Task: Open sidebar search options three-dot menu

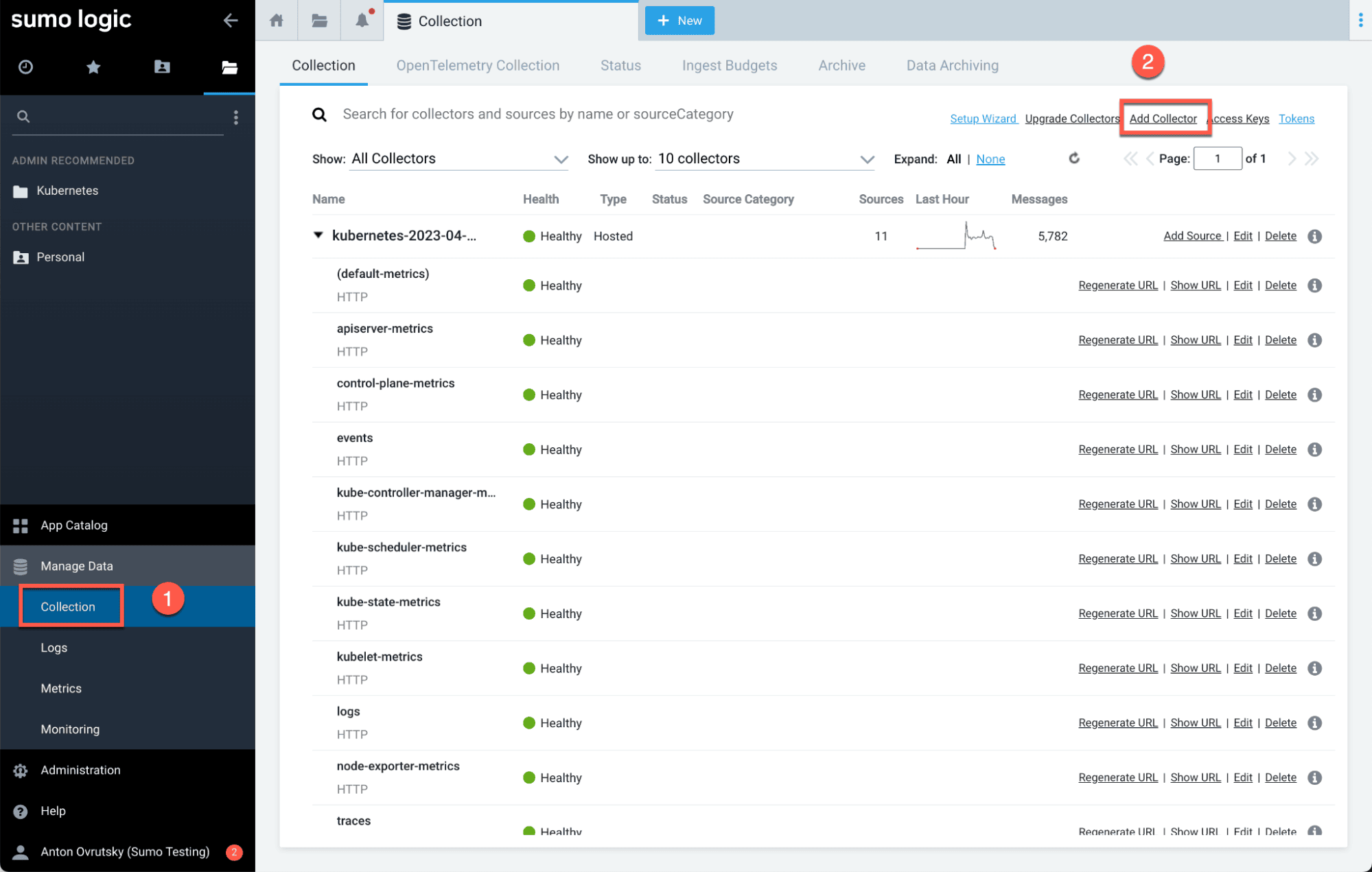Action: point(236,117)
